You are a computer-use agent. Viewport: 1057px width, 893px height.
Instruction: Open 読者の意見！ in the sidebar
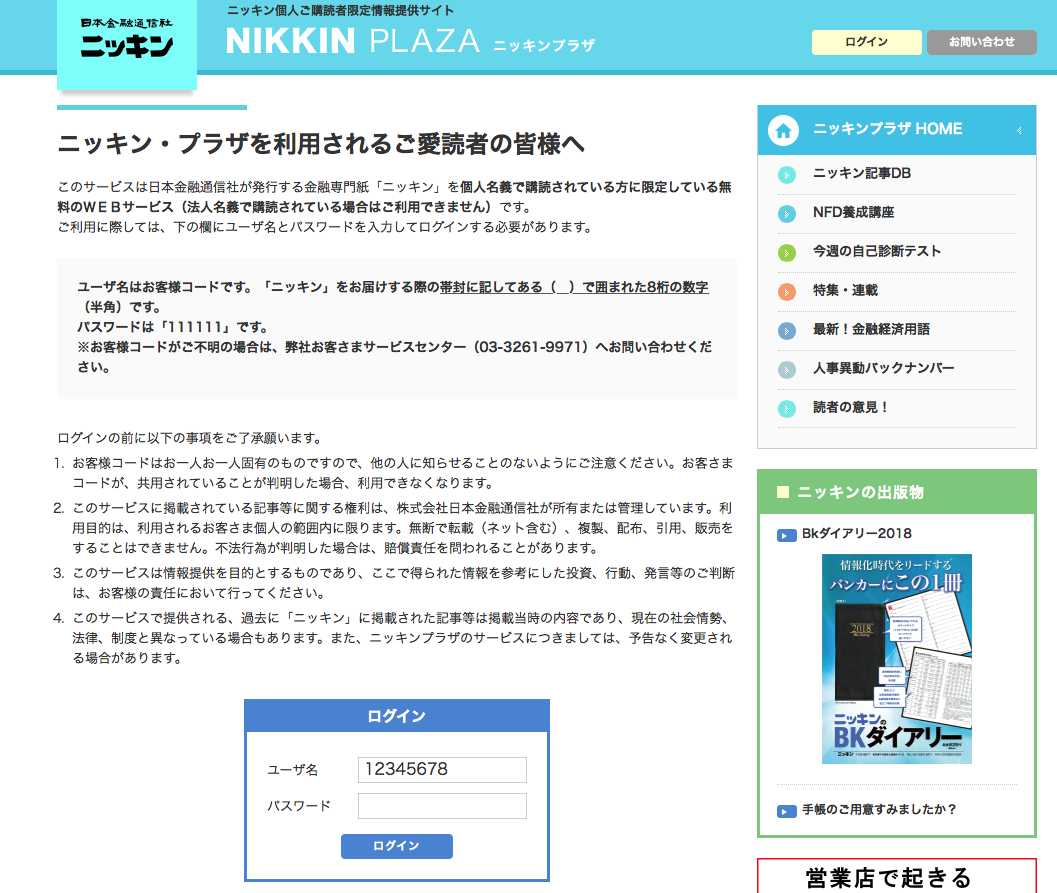pyautogui.click(x=851, y=407)
